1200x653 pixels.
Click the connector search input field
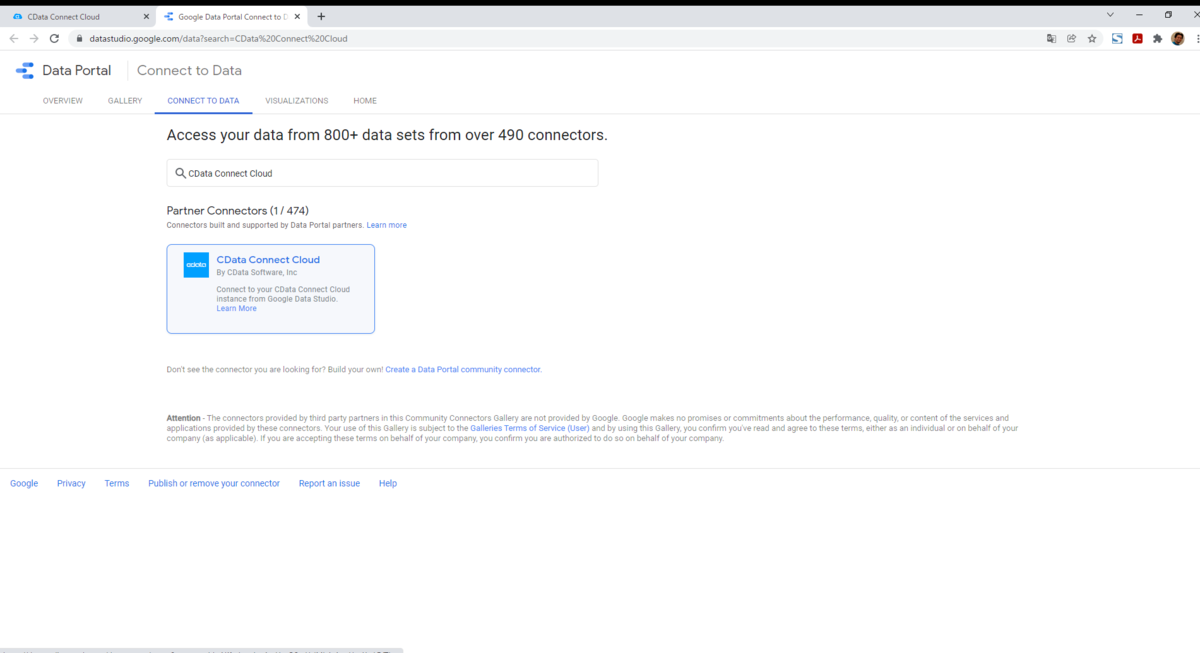click(x=382, y=173)
